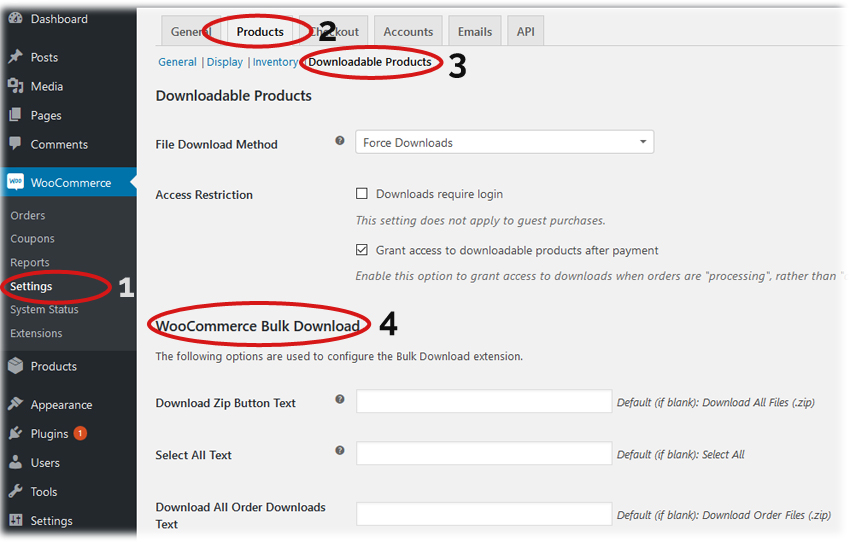Viewport: 850px width, 542px height.
Task: Uncheck Grant access to downloadable products after payment
Action: pos(362,250)
